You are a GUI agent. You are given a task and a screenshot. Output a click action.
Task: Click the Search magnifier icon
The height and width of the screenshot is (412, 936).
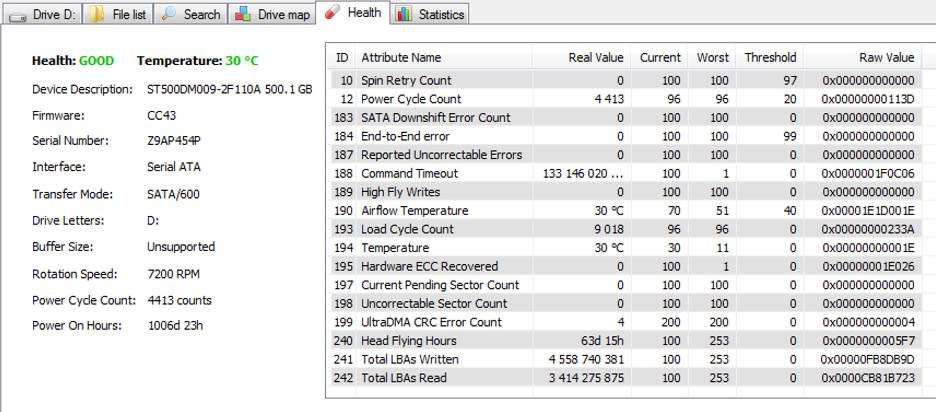(x=168, y=14)
